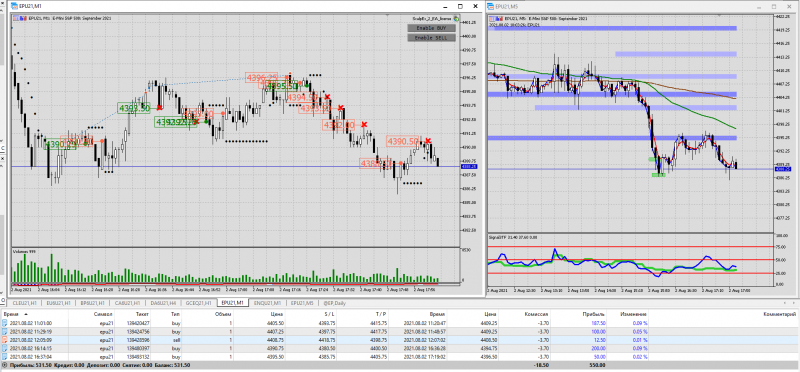Viewport: 800px width, 372px height.
Task: Select the history row with ticket 139480397
Action: (400, 348)
